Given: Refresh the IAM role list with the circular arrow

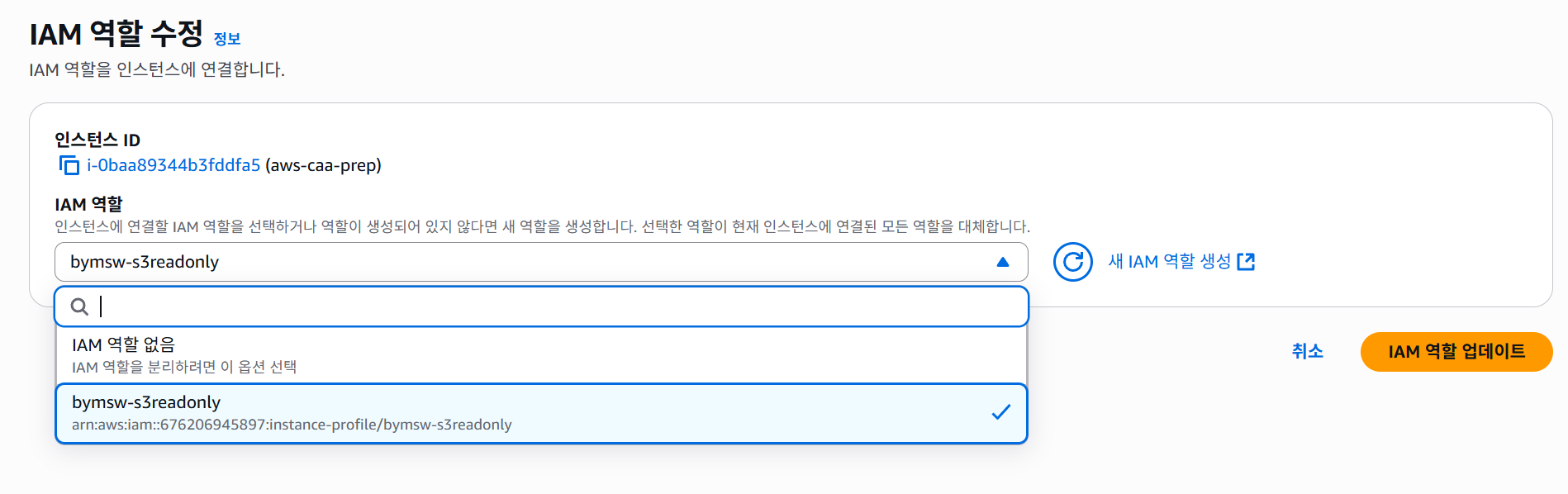Looking at the screenshot, I should click(x=1072, y=261).
